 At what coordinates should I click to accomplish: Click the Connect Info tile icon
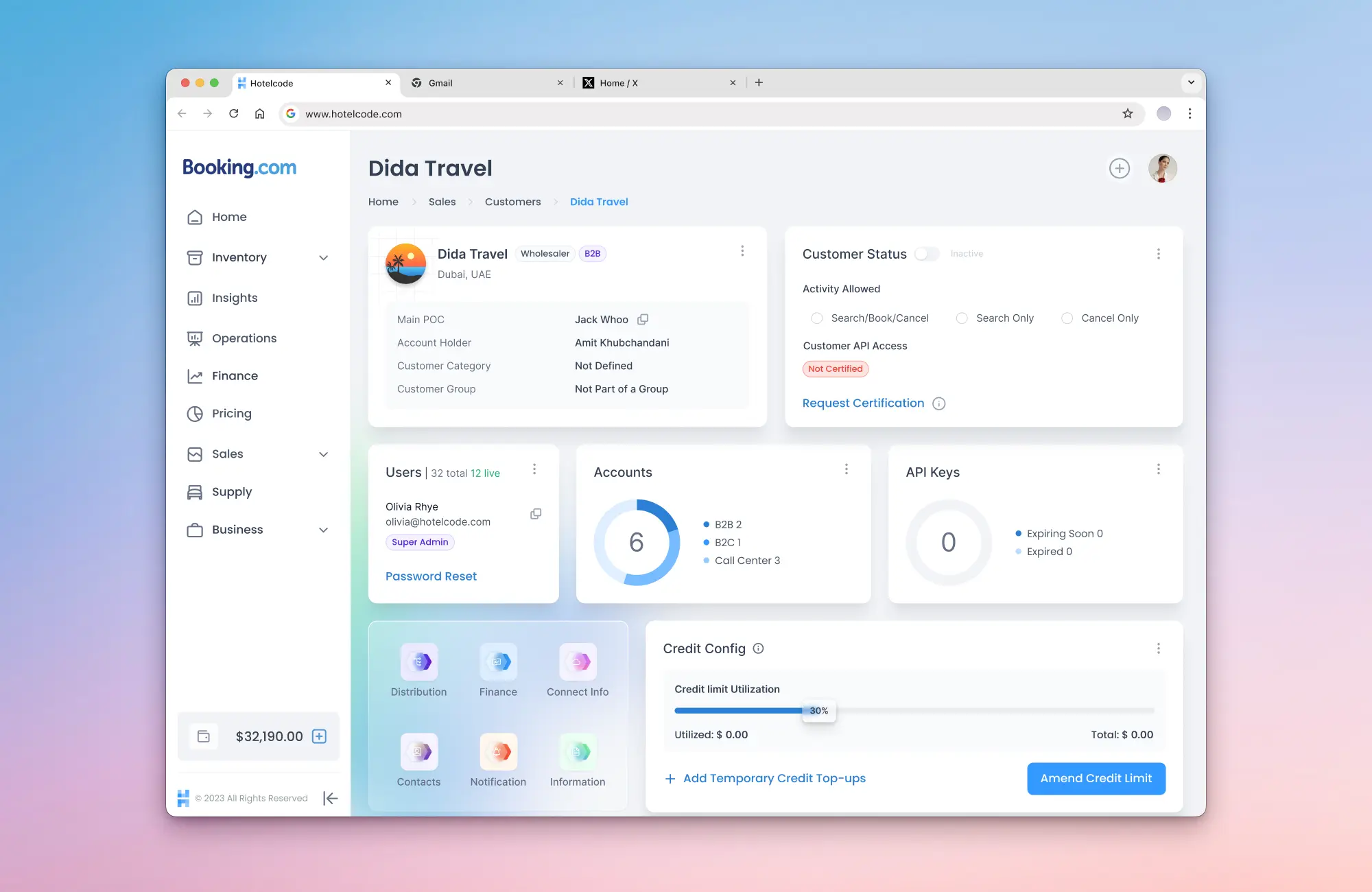(x=578, y=661)
